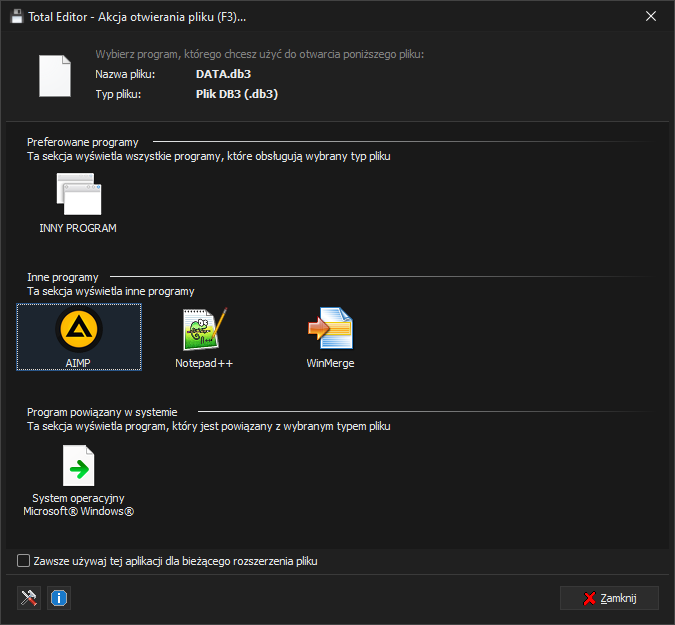Click the 'Preferowane programy' section heading
Image resolution: width=675 pixels, height=625 pixels.
point(83,142)
